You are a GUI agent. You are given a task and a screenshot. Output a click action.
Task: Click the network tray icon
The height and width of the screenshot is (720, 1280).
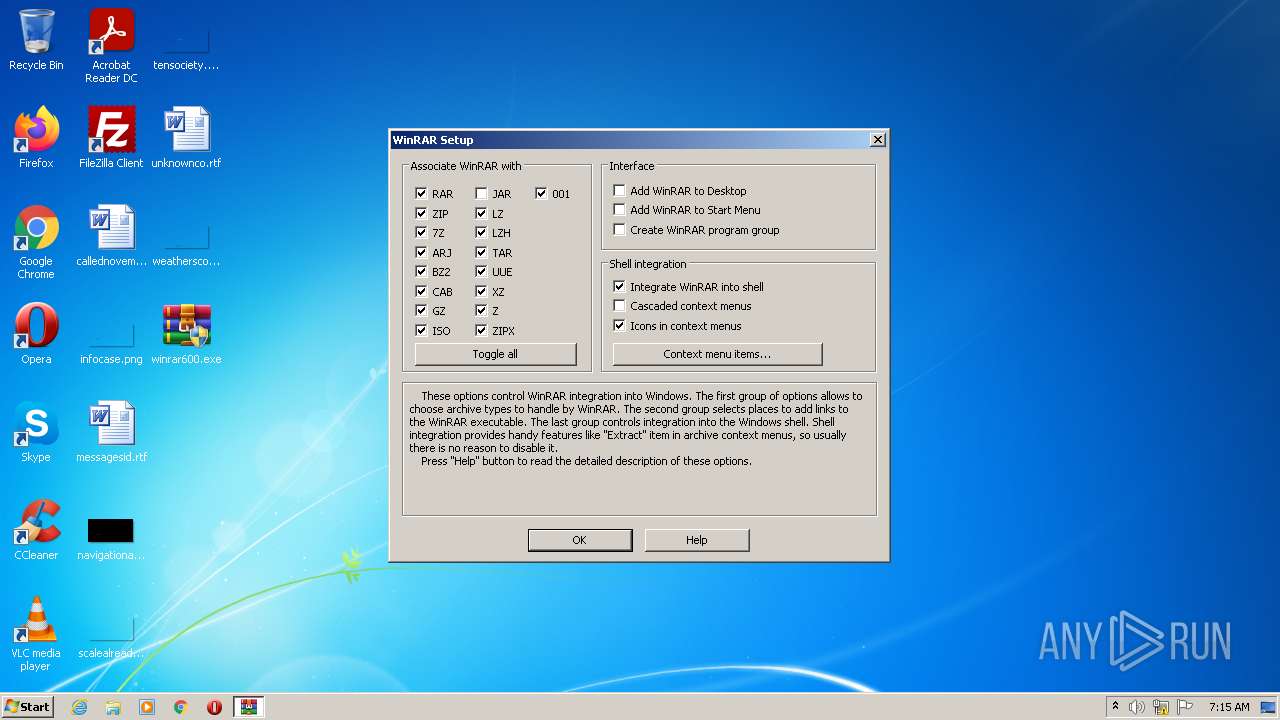pos(1161,707)
